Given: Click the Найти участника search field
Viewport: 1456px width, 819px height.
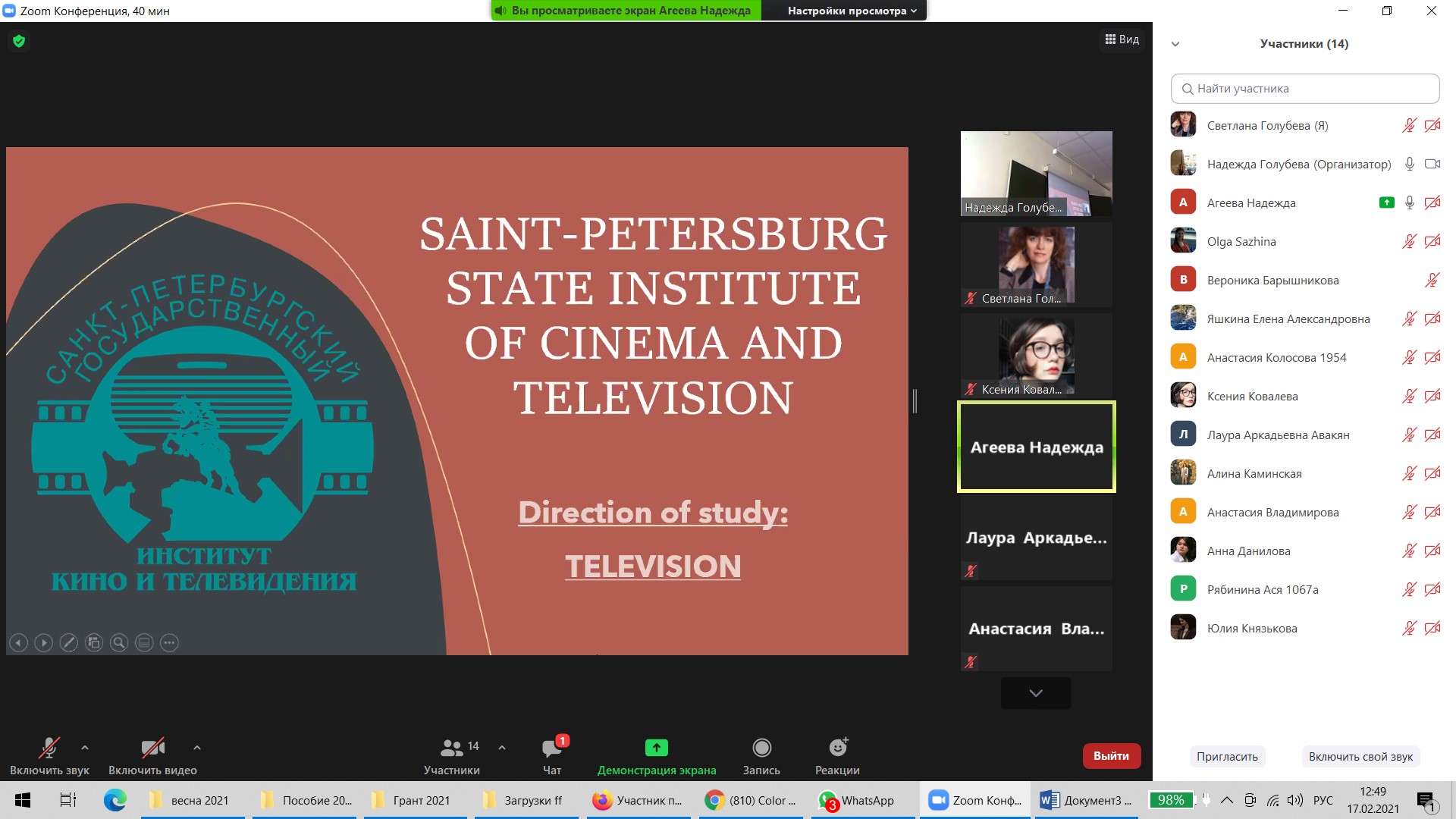Looking at the screenshot, I should point(1305,89).
